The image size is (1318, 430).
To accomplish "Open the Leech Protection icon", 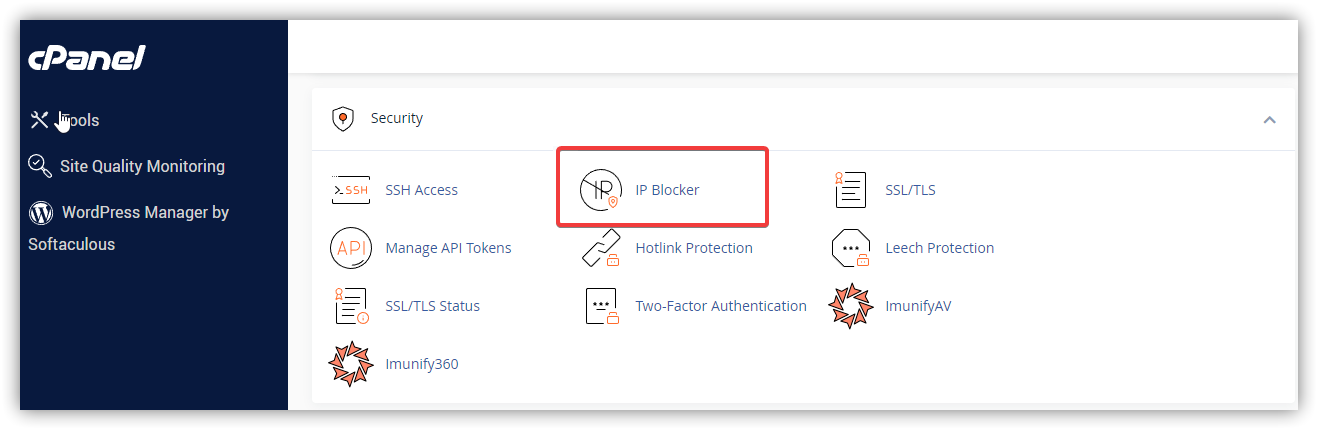I will coord(850,248).
